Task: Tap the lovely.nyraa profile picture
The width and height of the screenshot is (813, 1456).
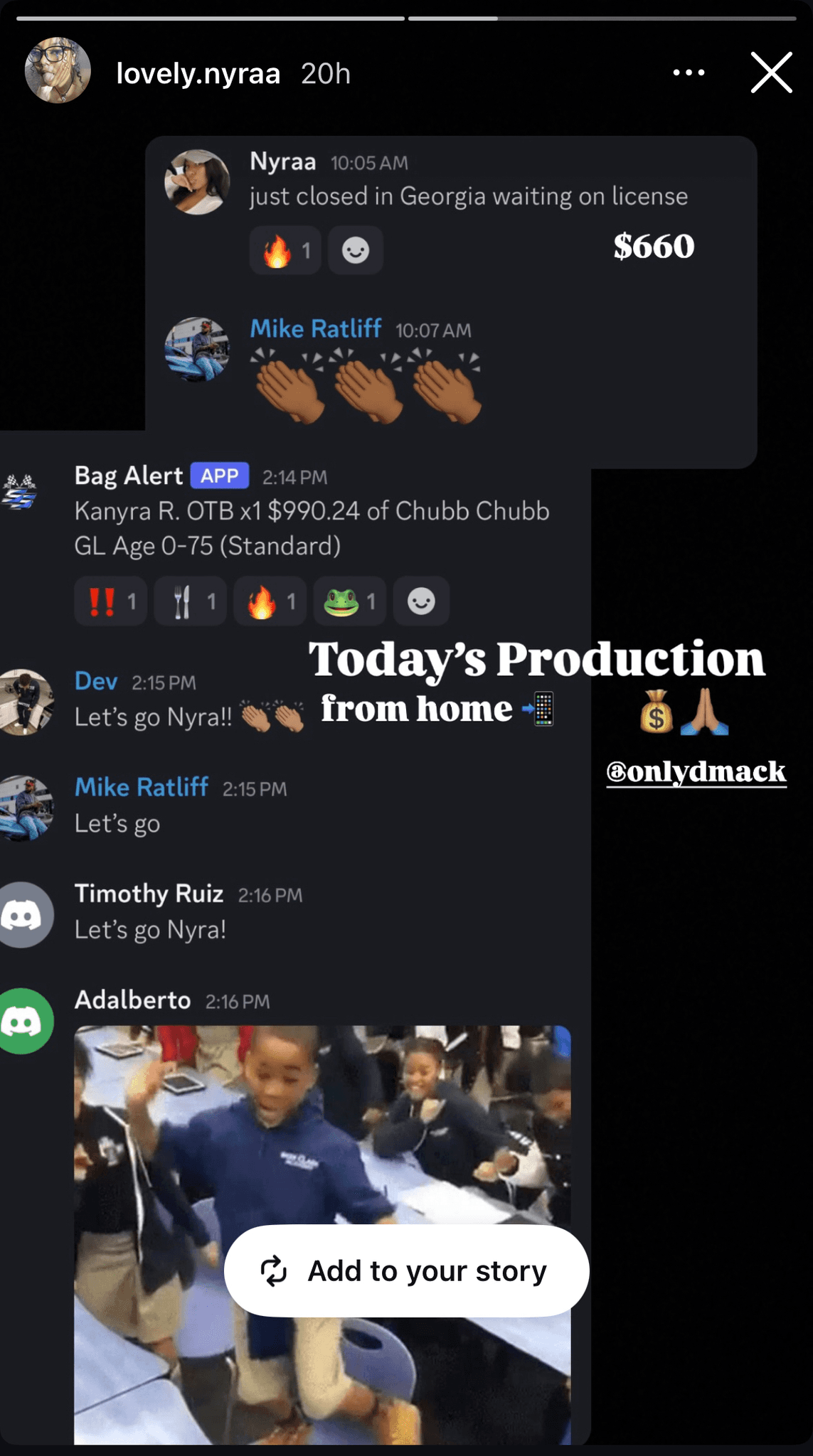Action: pos(58,70)
